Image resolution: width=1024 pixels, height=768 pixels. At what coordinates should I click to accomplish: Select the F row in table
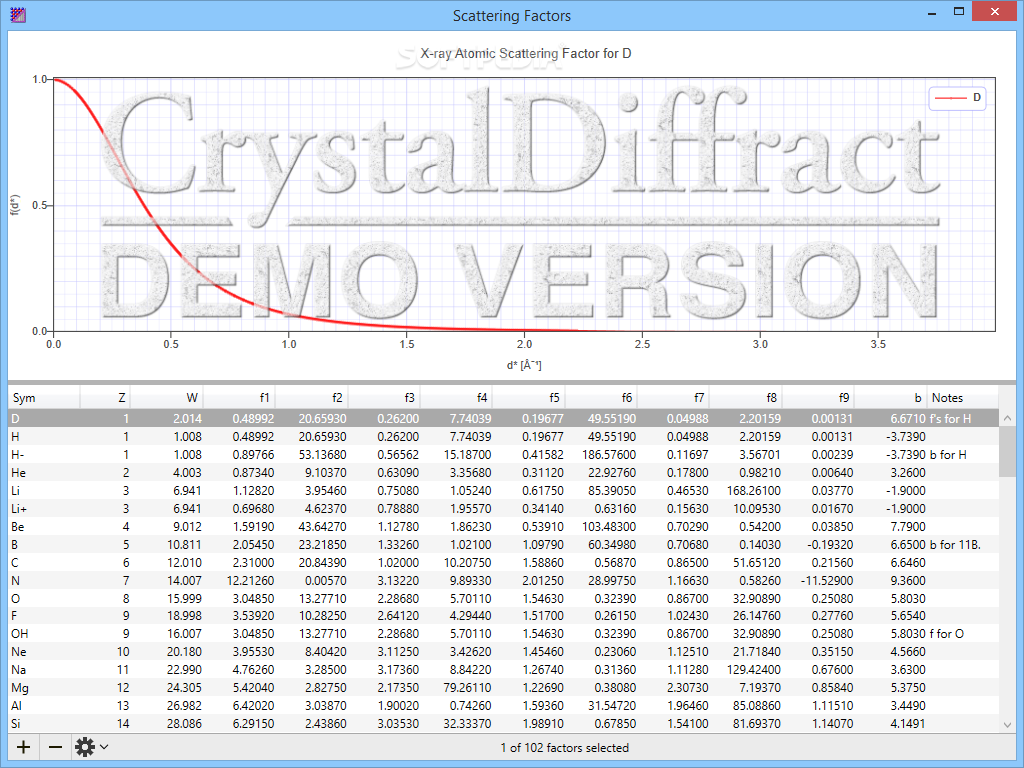(504, 616)
